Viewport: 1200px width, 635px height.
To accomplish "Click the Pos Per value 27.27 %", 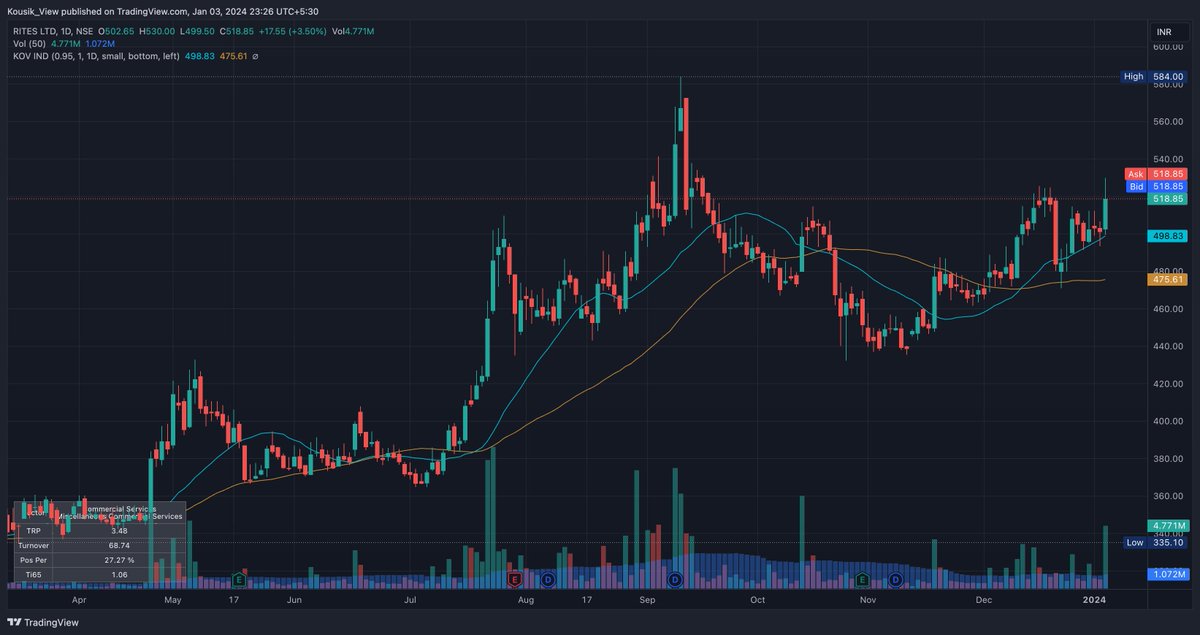I will tap(118, 560).
